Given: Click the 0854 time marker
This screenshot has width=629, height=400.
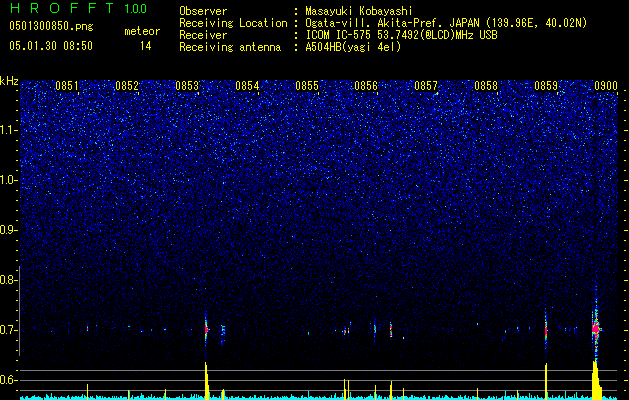Looking at the screenshot, I should point(247,85).
